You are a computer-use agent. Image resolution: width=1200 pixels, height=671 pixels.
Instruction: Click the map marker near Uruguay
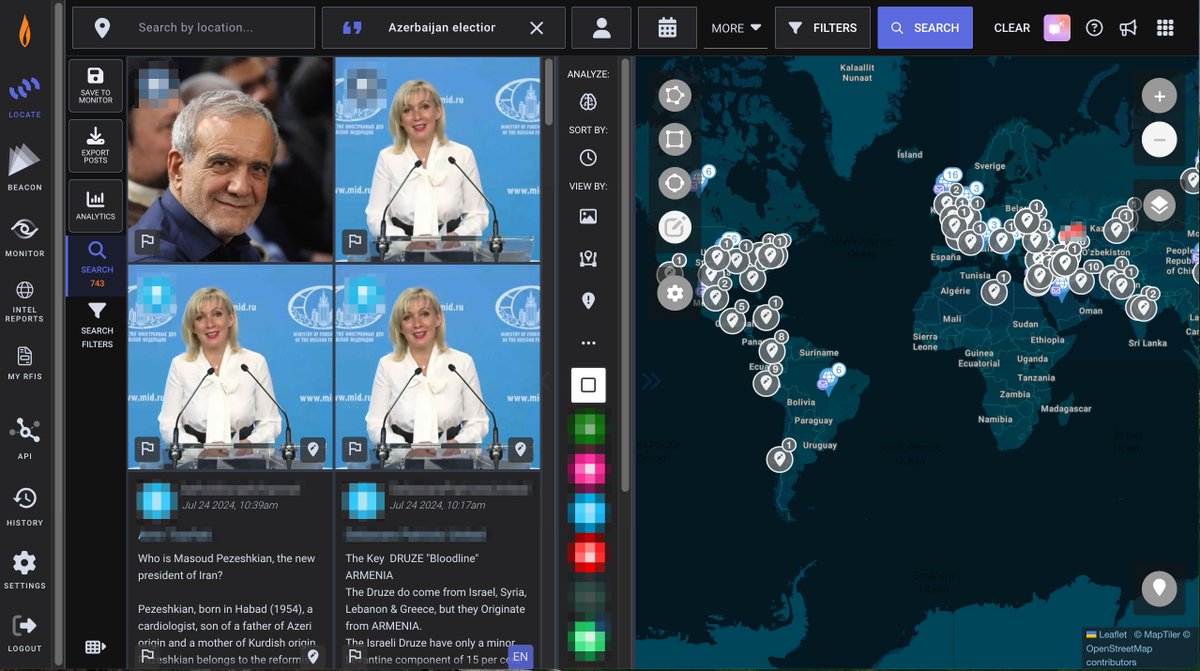[x=780, y=458]
